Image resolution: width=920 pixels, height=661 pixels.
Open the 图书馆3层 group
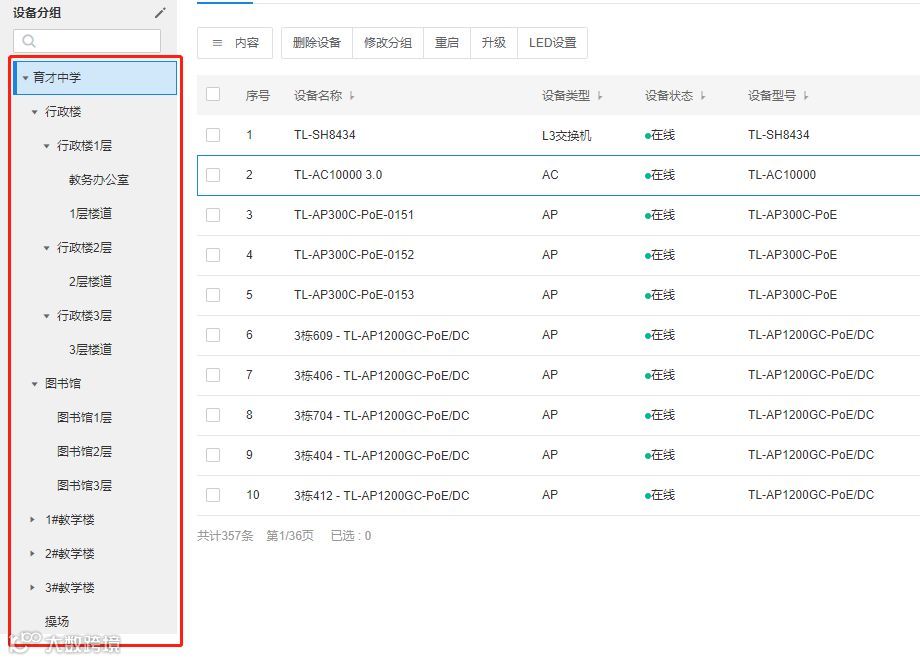point(84,486)
